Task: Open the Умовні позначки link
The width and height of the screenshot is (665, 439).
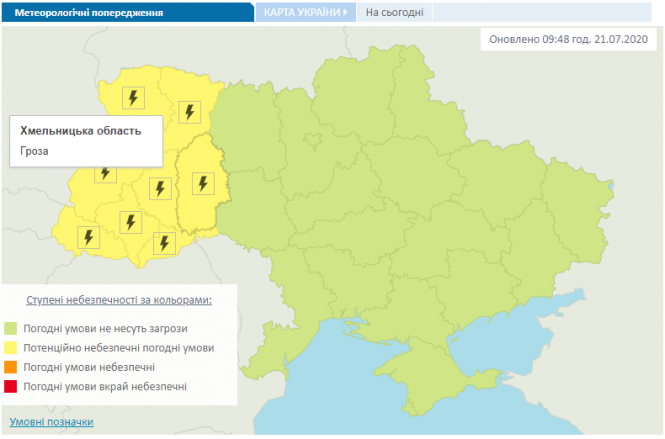Action: coord(51,422)
